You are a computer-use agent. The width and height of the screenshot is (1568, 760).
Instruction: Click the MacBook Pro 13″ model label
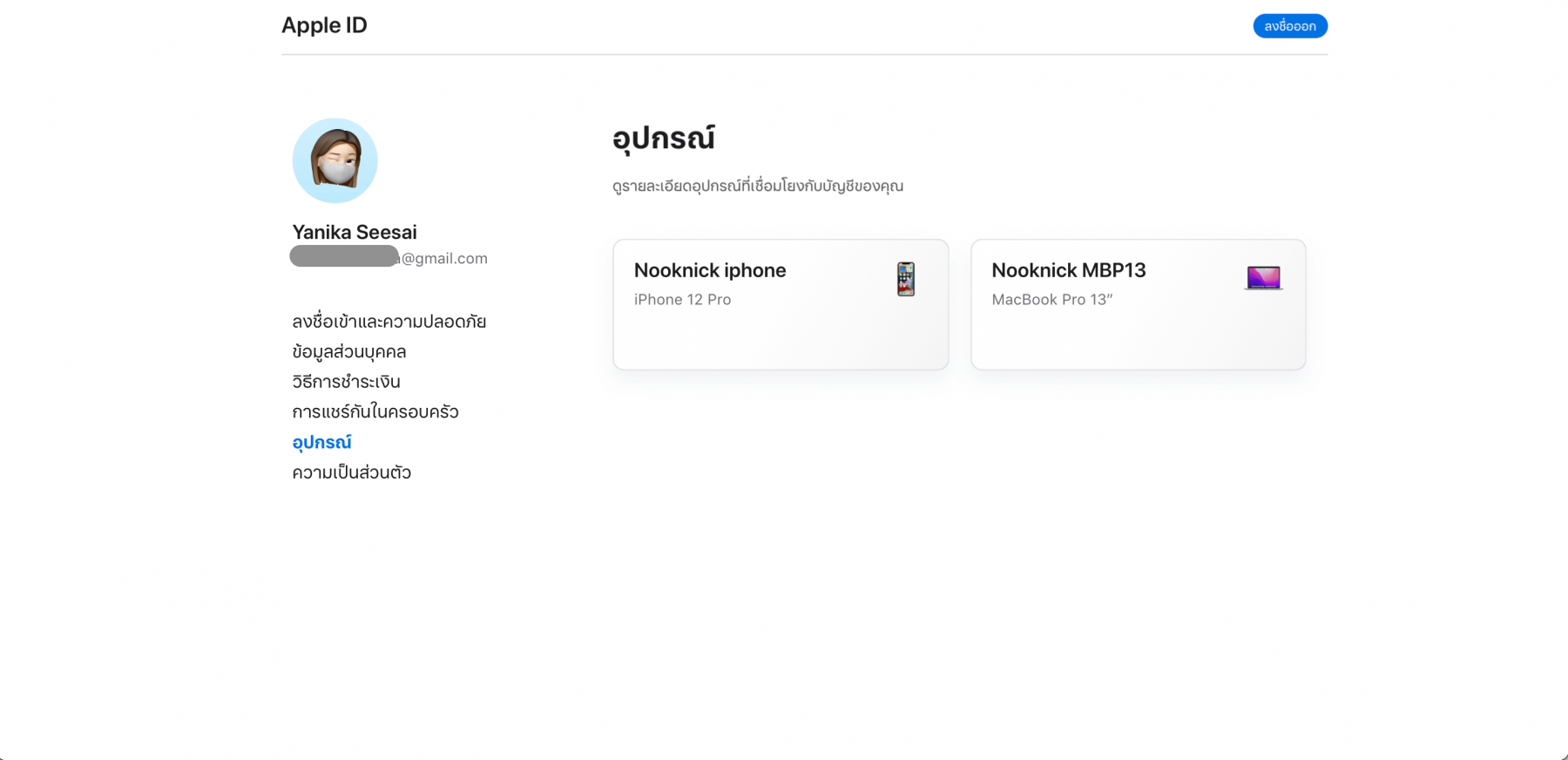point(1051,300)
